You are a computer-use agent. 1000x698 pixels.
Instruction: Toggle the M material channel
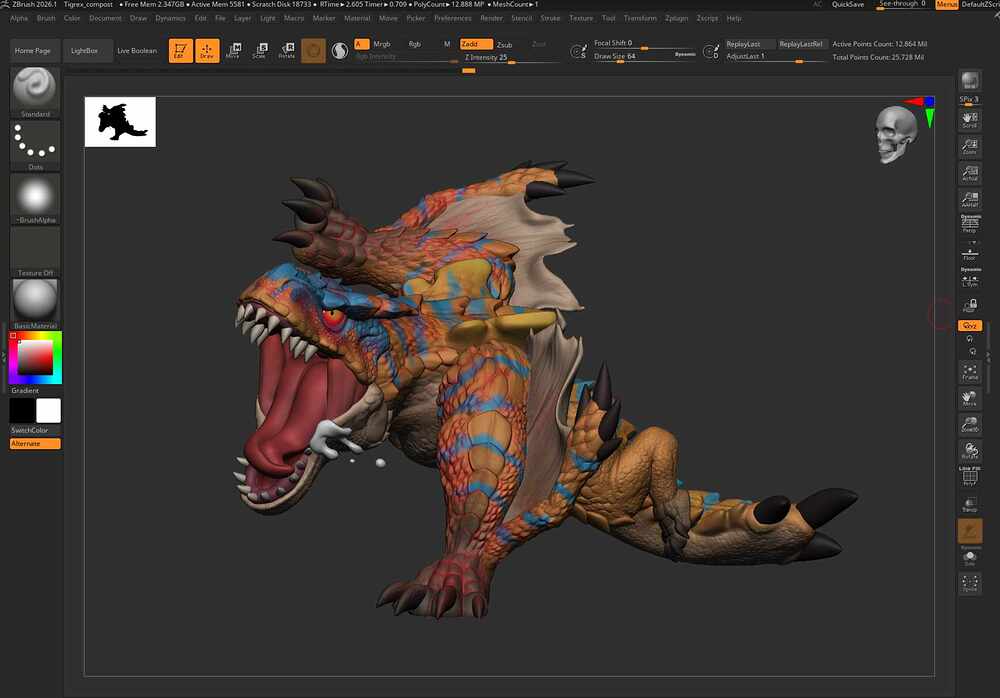pyautogui.click(x=447, y=44)
